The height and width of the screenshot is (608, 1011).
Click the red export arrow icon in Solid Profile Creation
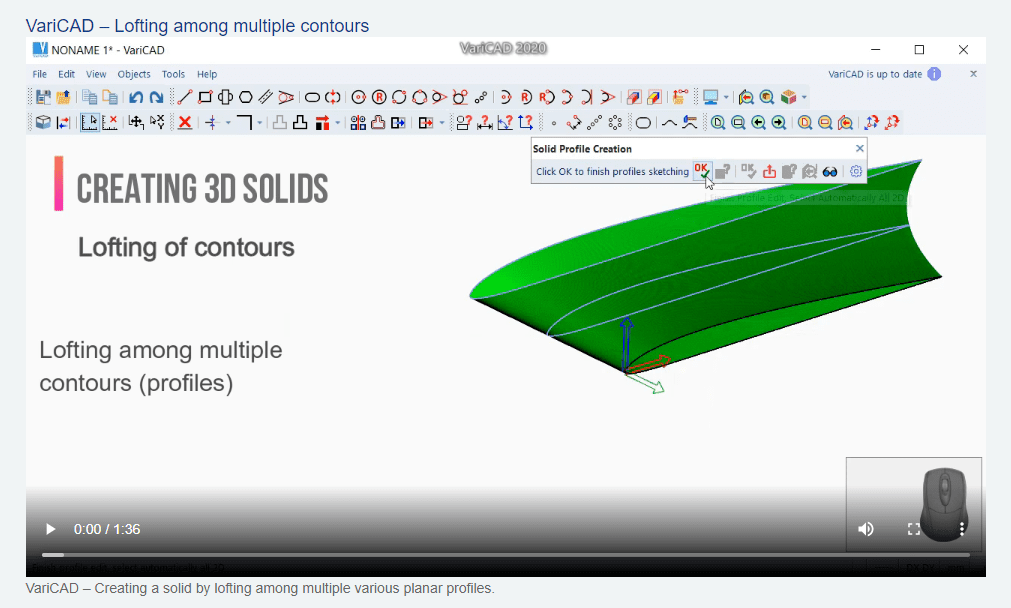point(769,171)
